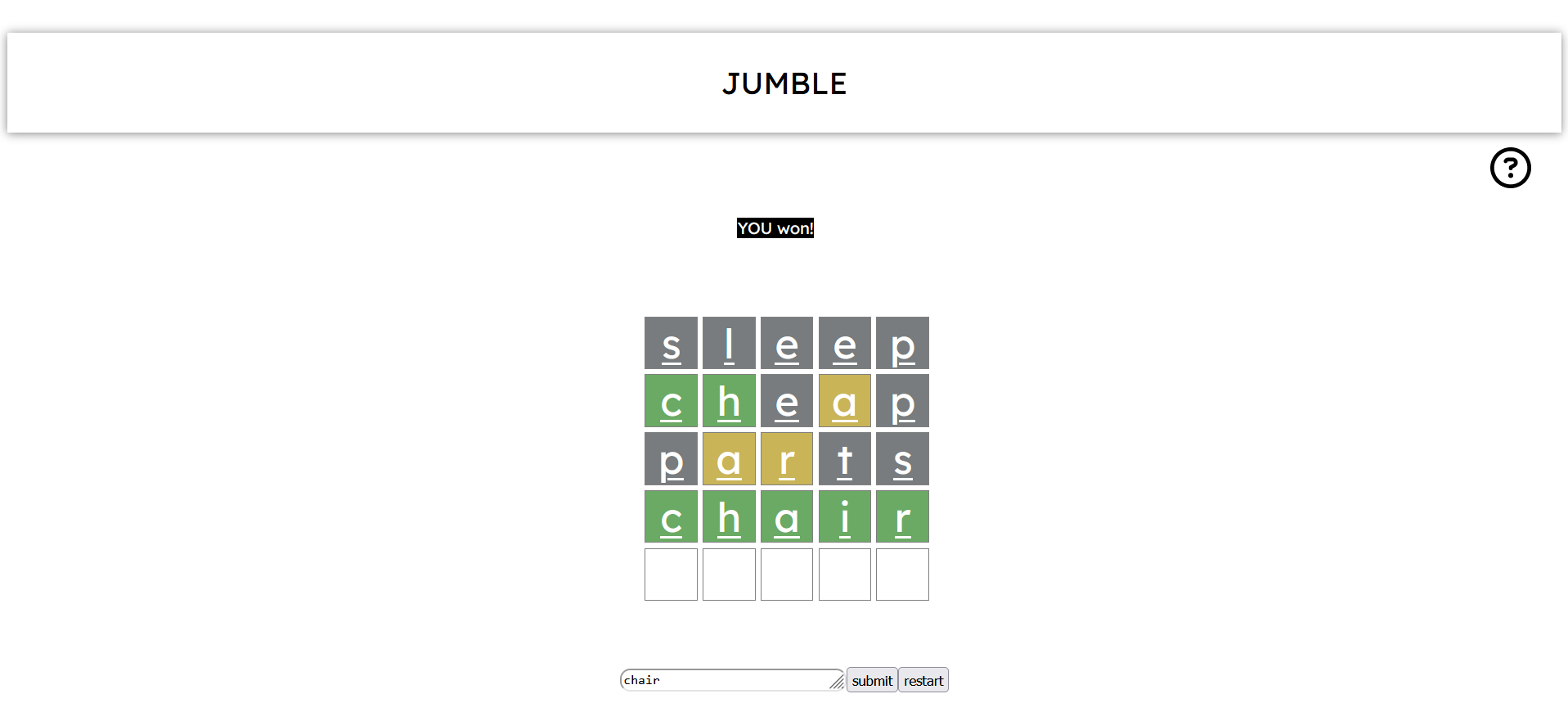
Task: Click the JUMBLE title heading
Action: [x=784, y=83]
